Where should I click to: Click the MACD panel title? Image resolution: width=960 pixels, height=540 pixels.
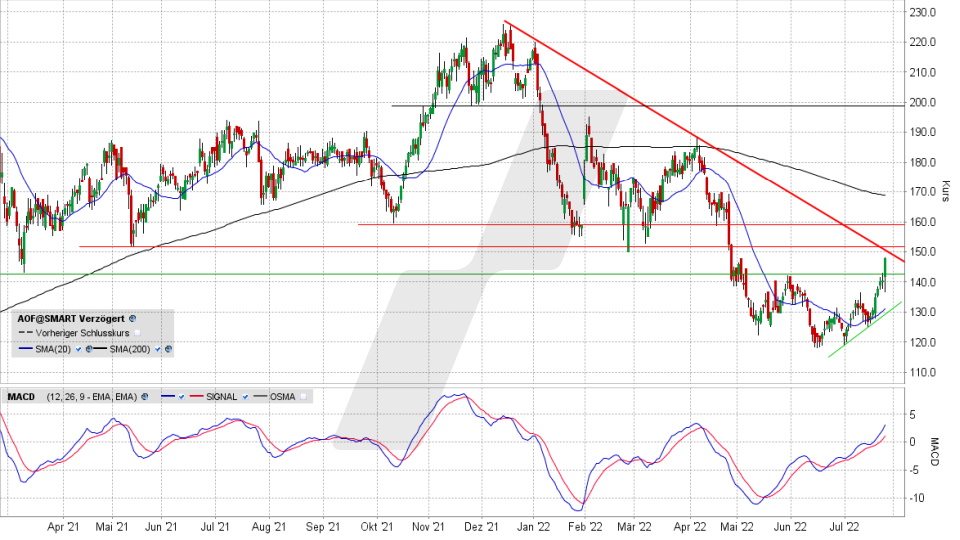[x=21, y=397]
